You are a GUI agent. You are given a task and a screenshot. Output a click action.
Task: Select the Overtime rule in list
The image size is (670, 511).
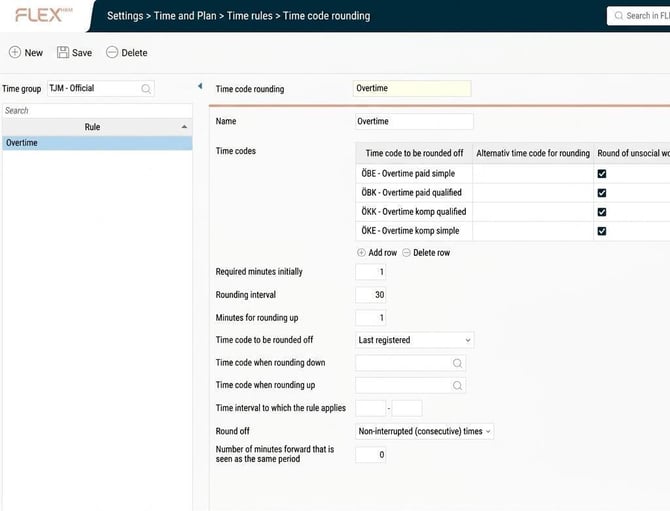97,143
